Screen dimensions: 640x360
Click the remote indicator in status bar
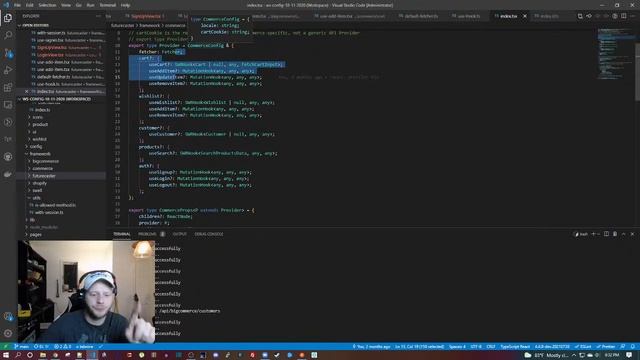click(6, 347)
